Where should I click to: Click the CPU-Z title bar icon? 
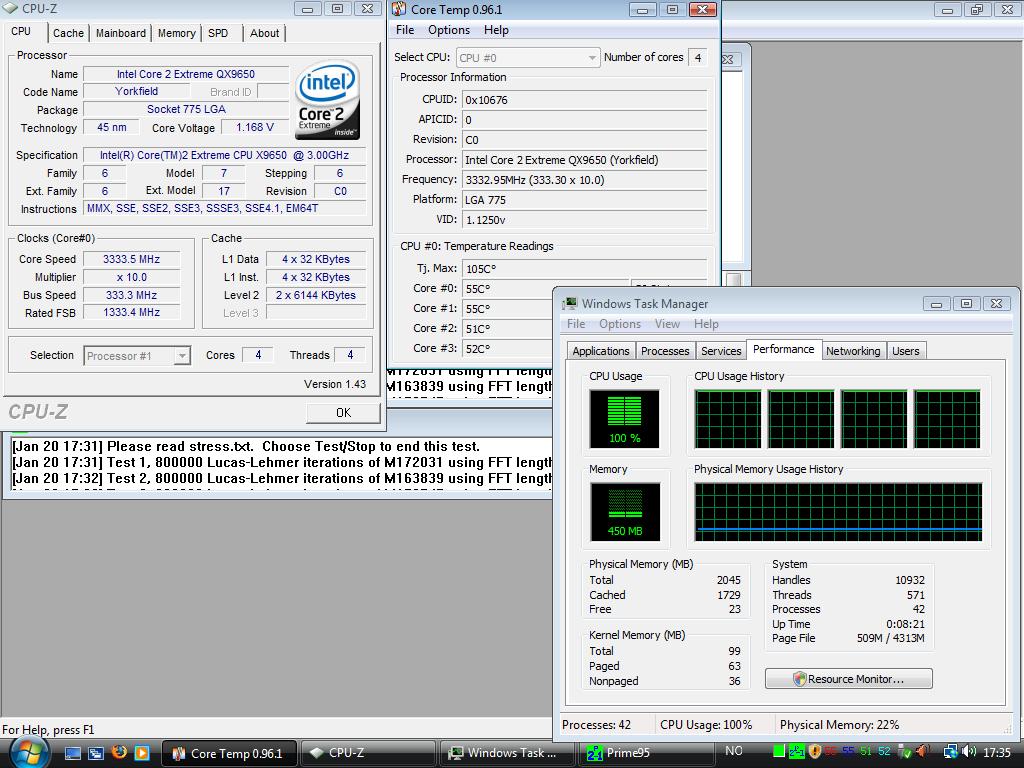(x=10, y=8)
